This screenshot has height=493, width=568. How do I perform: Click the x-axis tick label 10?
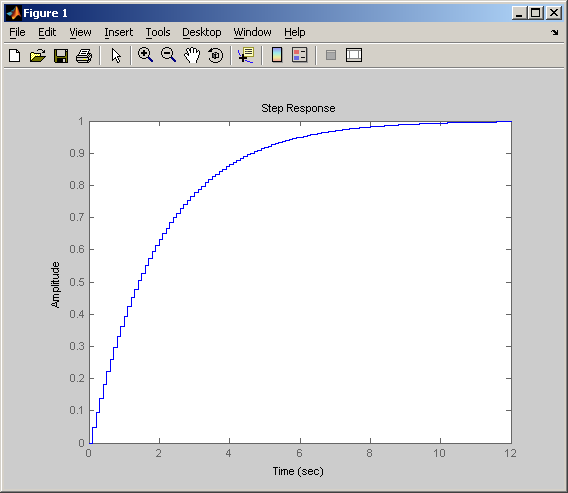pyautogui.click(x=439, y=453)
